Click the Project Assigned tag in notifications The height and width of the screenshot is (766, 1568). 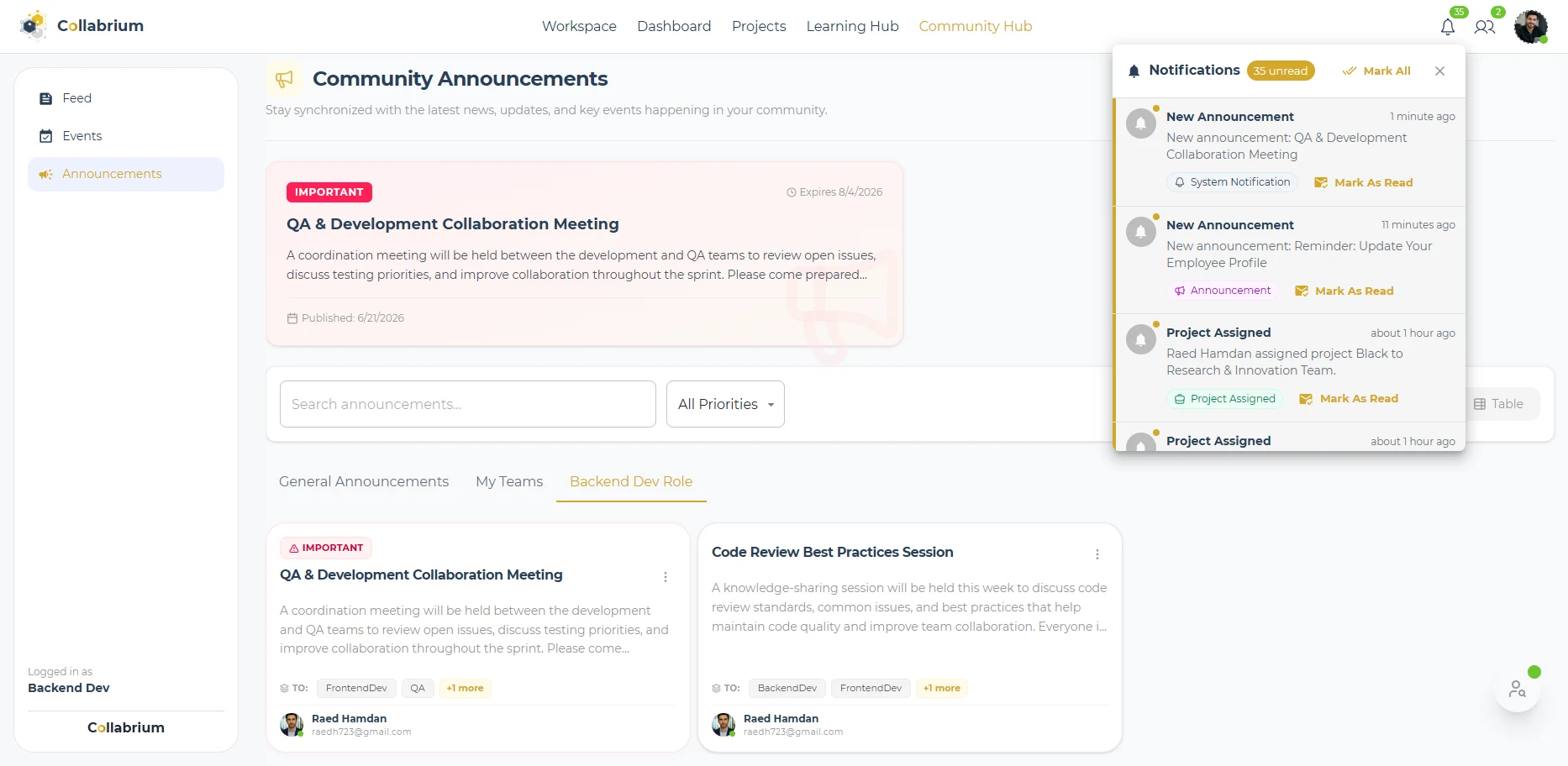pyautogui.click(x=1225, y=399)
